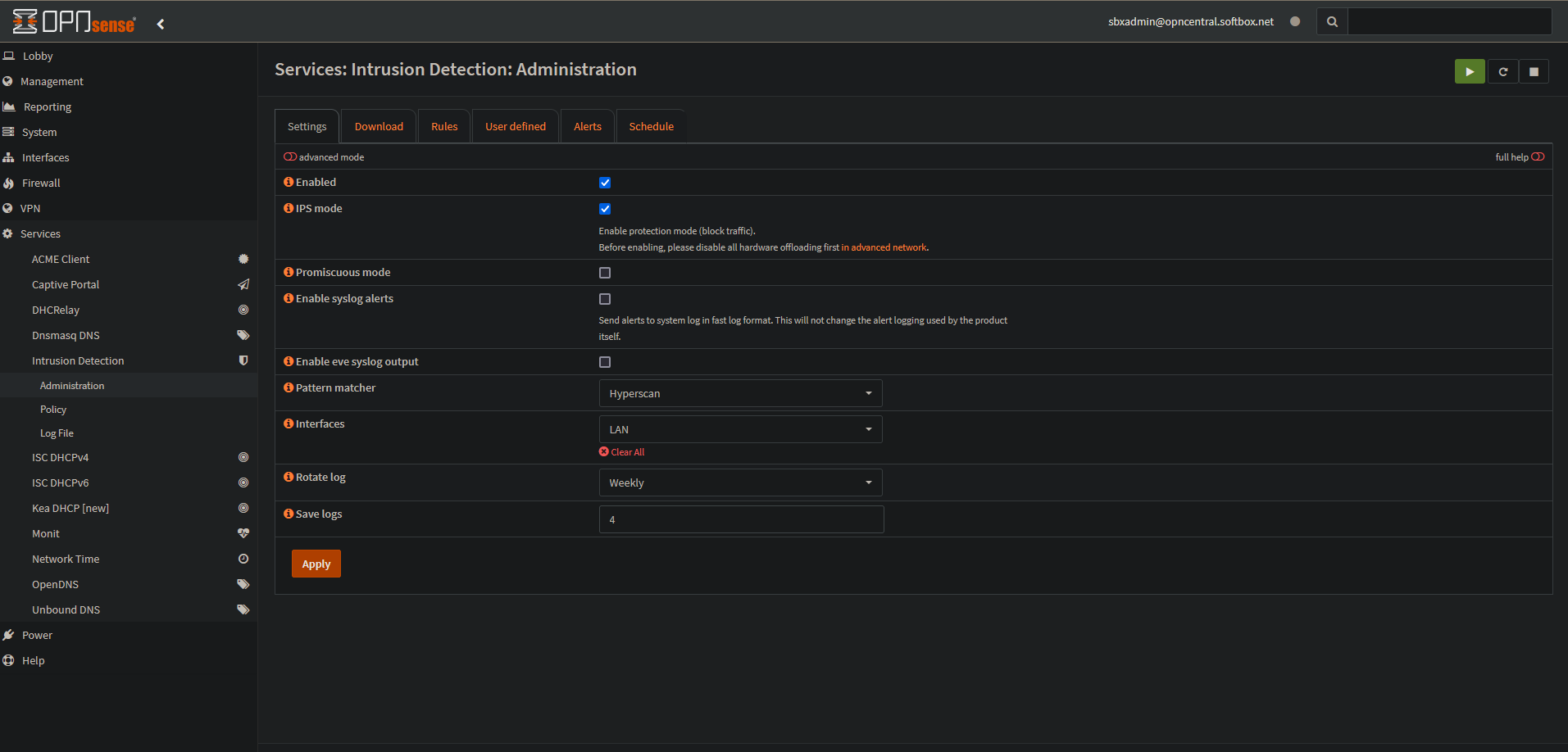Click the search magnifier icon

click(1332, 22)
